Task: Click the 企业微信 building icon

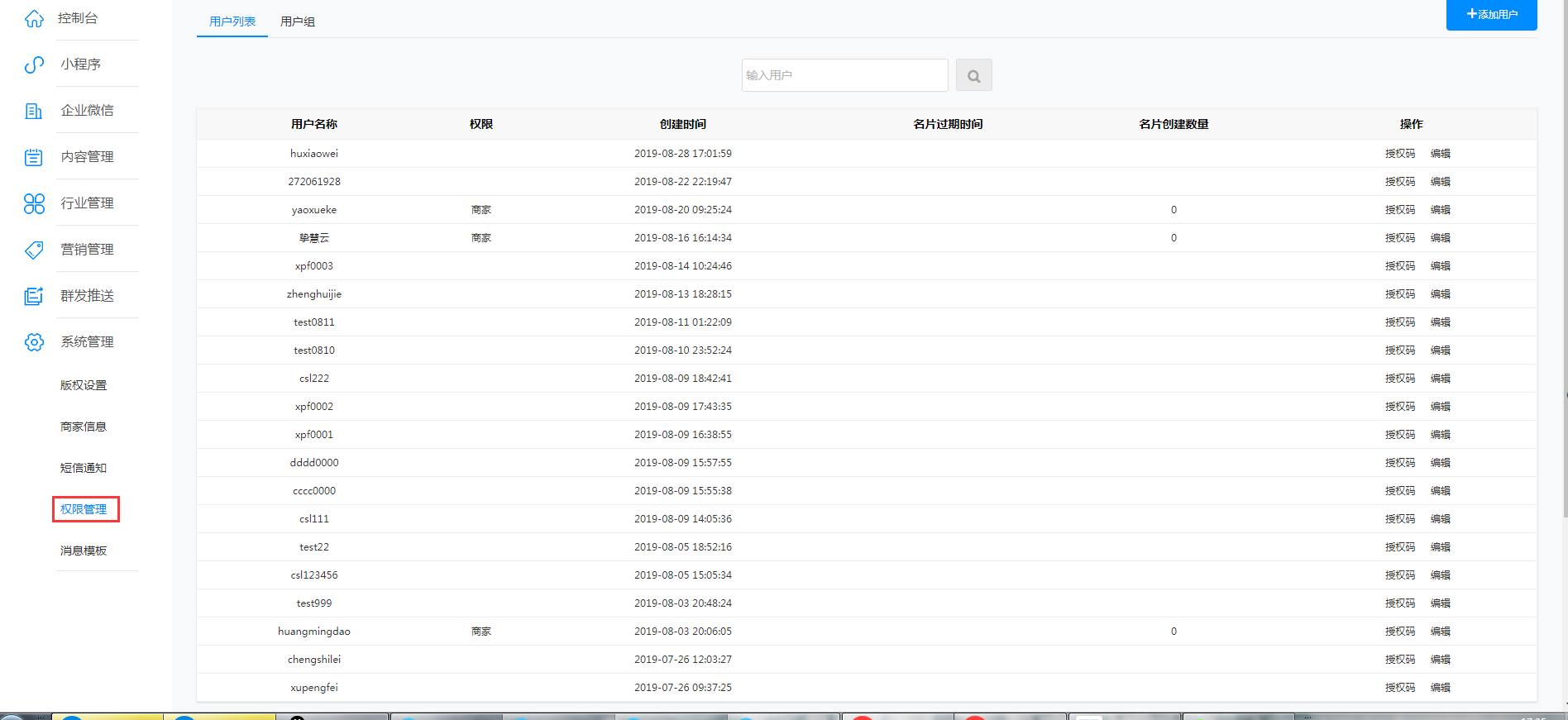Action: [x=34, y=111]
